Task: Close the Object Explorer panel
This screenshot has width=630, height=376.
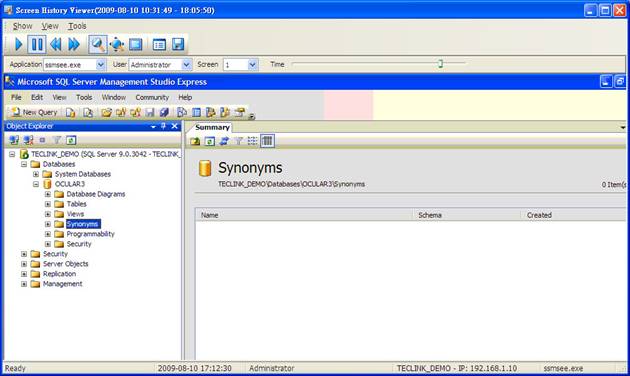Action: (x=174, y=126)
